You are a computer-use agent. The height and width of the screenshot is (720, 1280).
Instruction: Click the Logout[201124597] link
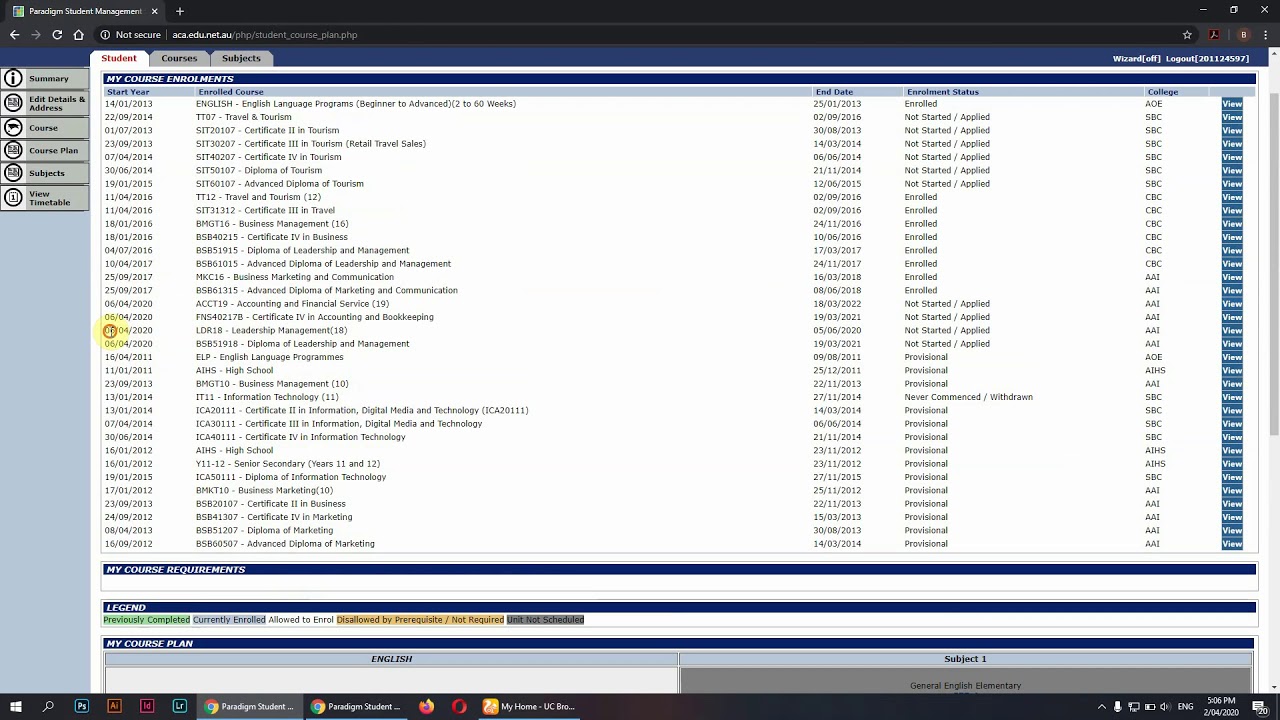click(1207, 58)
